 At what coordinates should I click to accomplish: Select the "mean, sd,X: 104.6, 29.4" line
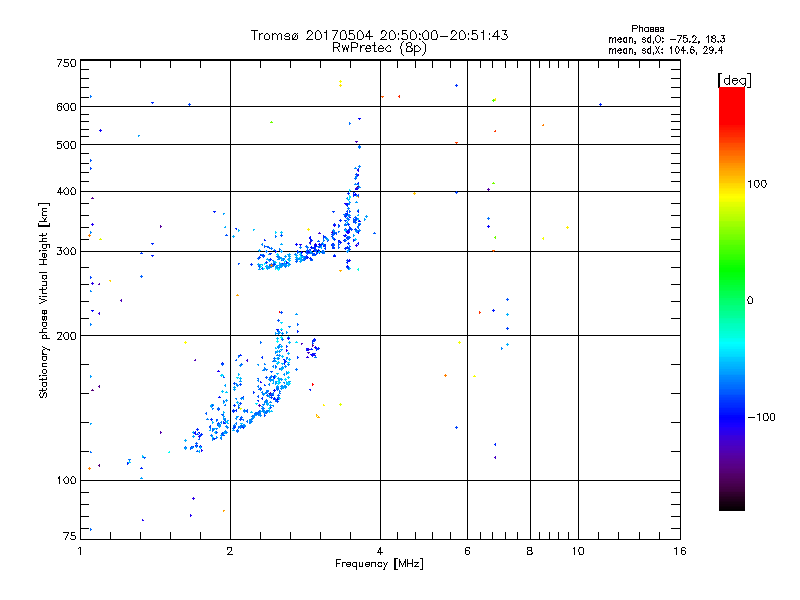[665, 50]
